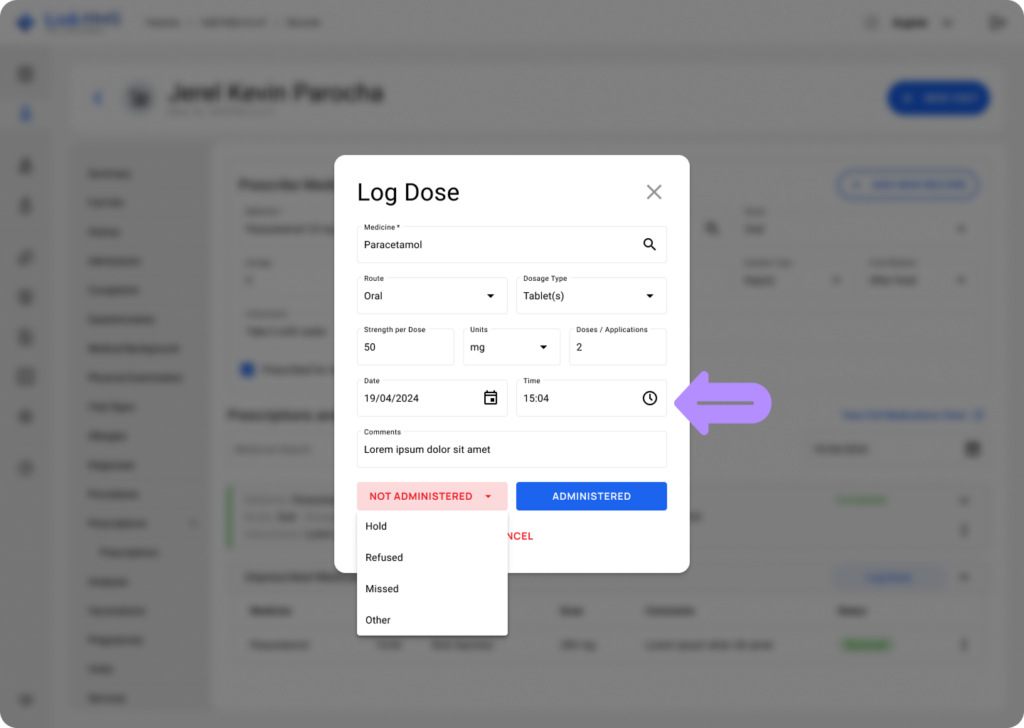Focus the Comments text box

[x=510, y=450]
